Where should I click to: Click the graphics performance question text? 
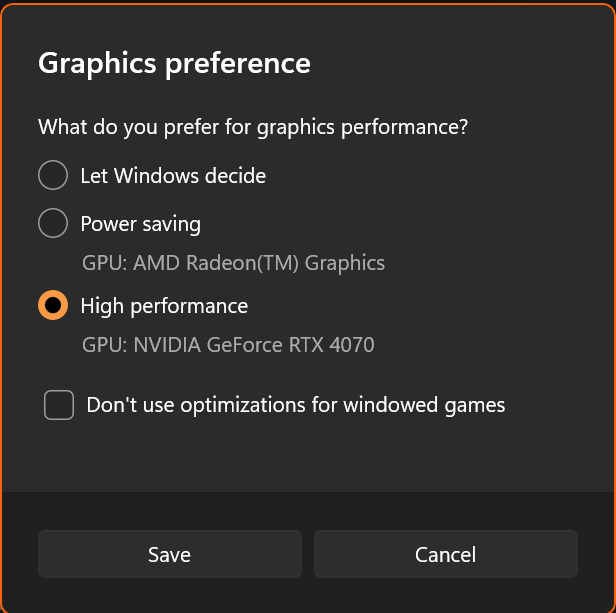tap(253, 127)
